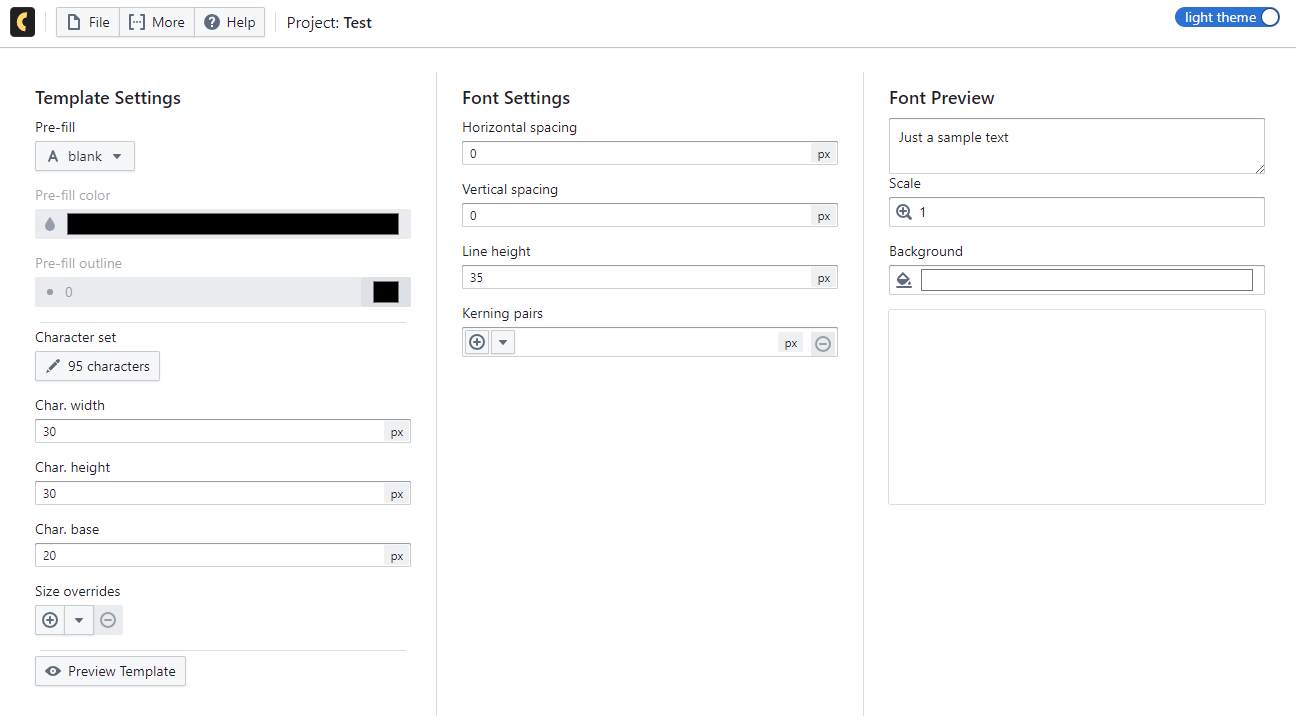Image resolution: width=1296 pixels, height=728 pixels.
Task: Click the magnifier icon in the Scale field
Action: point(905,211)
